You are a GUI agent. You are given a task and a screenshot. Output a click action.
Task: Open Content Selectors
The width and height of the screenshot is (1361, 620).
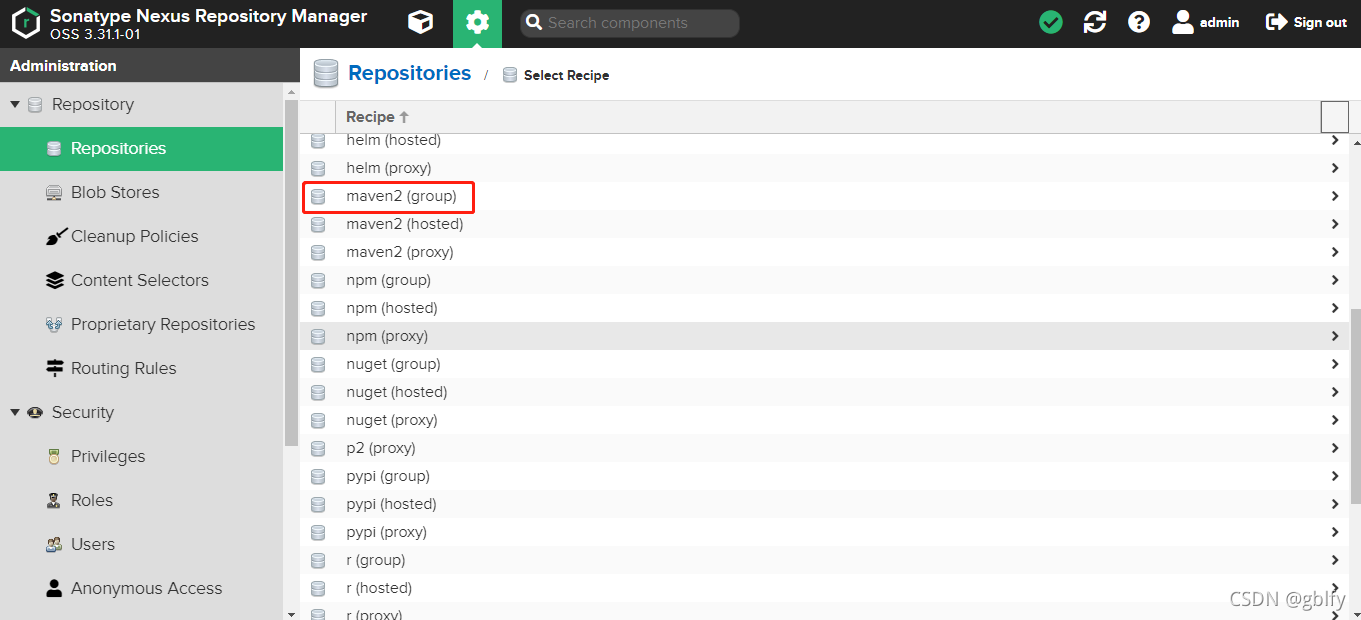click(x=139, y=280)
